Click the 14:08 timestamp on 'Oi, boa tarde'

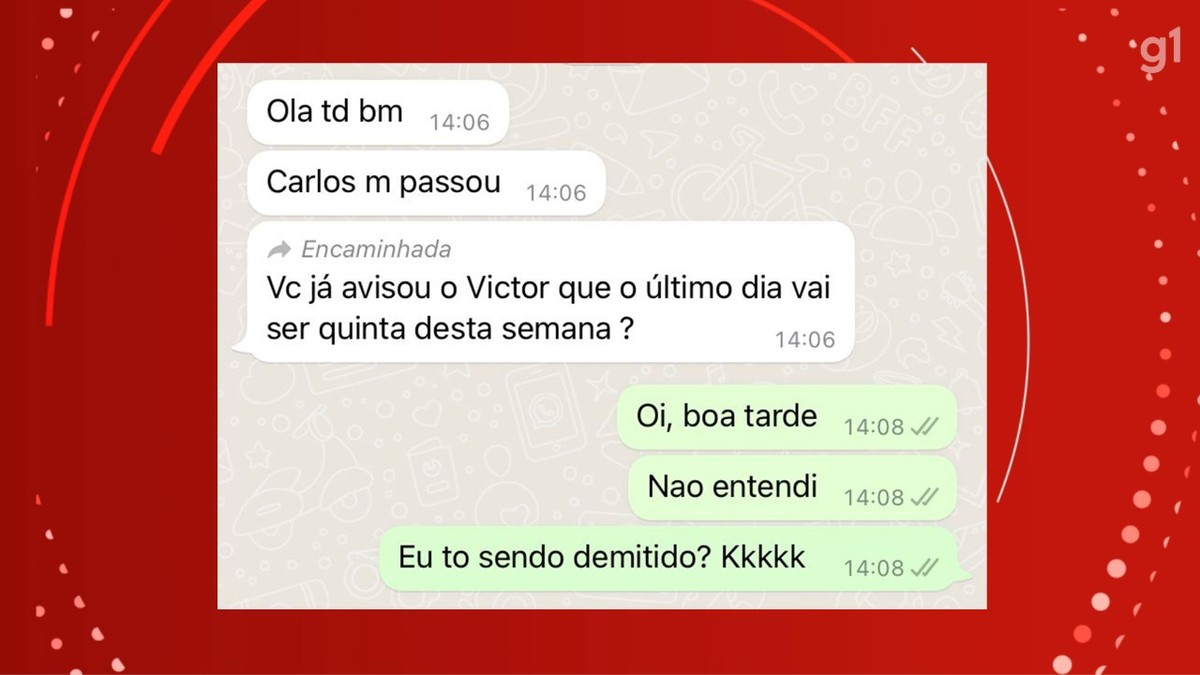point(874,428)
